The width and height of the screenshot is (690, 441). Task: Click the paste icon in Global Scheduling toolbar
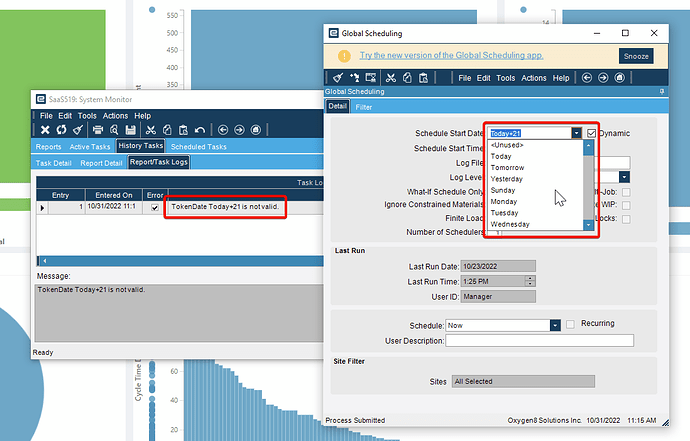(423, 78)
